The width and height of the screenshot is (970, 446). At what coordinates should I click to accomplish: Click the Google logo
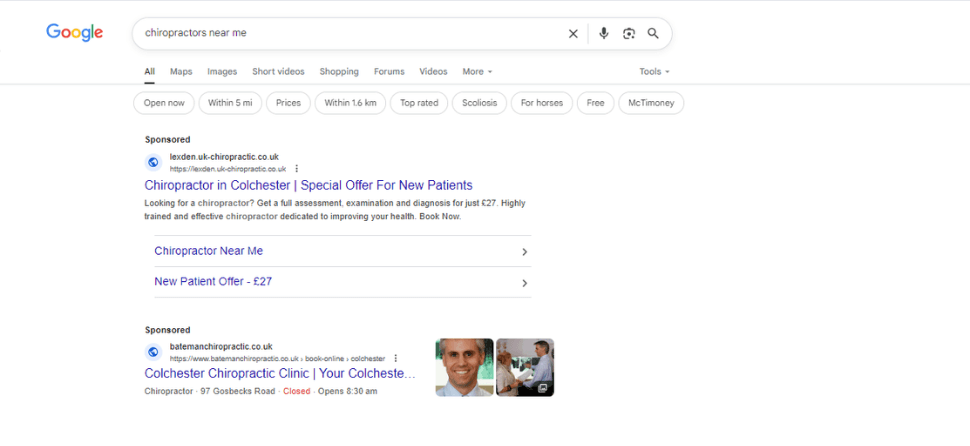[74, 32]
